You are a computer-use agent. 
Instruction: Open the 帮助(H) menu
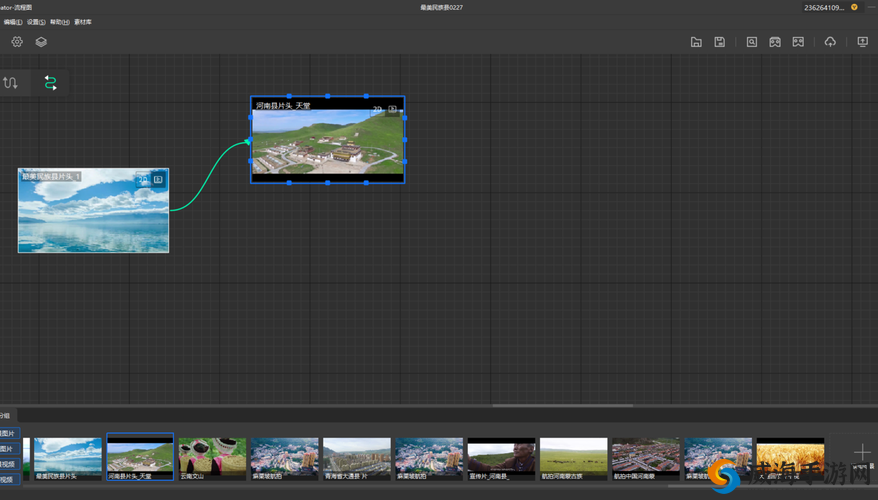point(59,22)
